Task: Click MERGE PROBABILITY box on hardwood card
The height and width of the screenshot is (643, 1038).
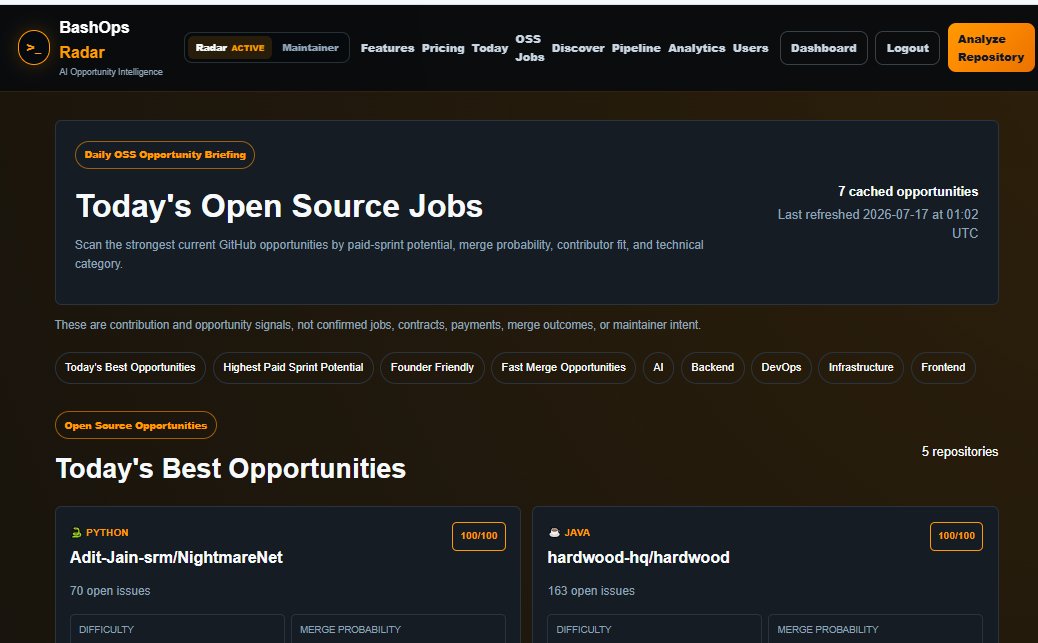Action: pyautogui.click(x=875, y=628)
